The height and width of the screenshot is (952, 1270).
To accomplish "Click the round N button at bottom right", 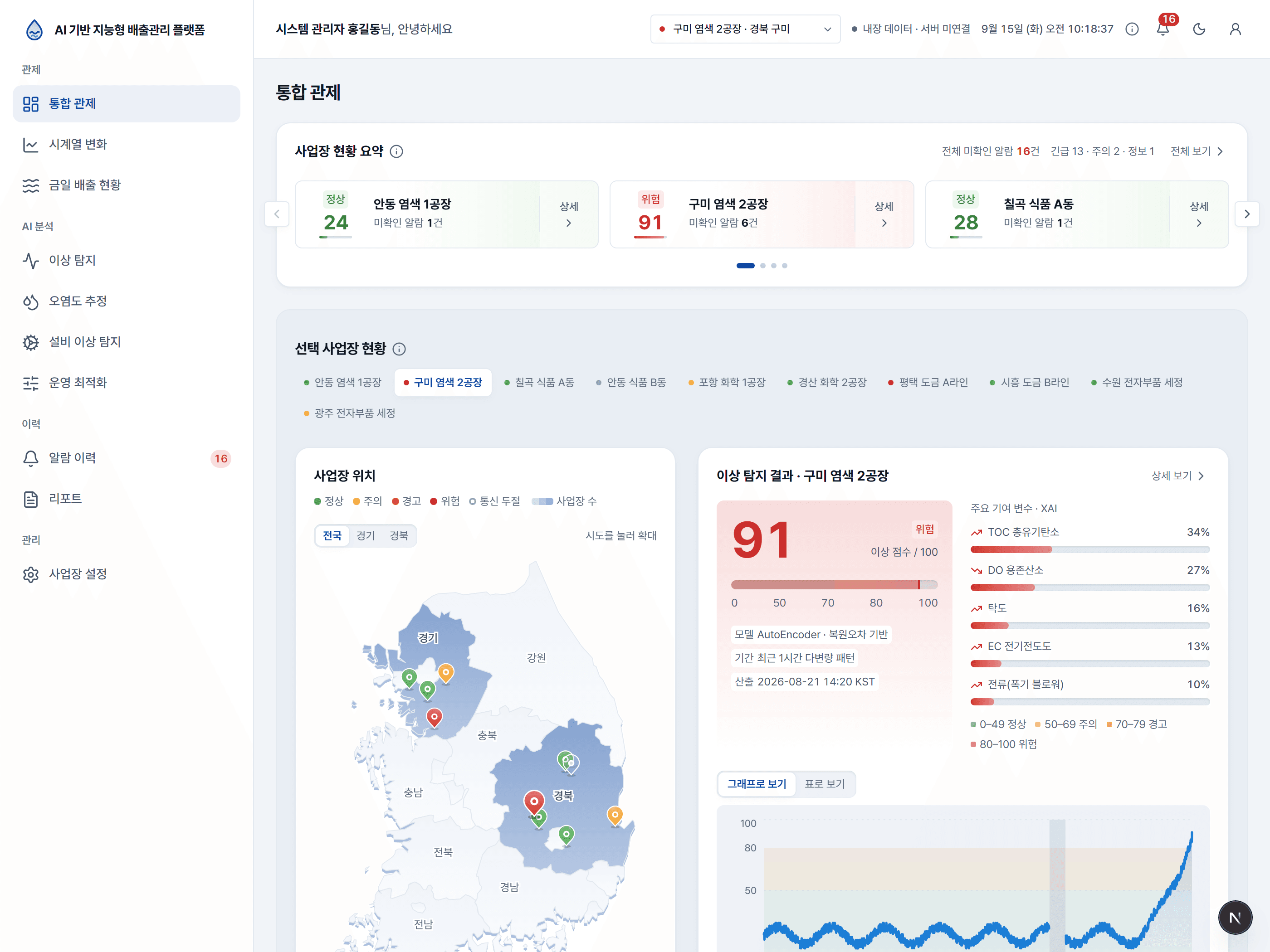I will pos(1235,917).
